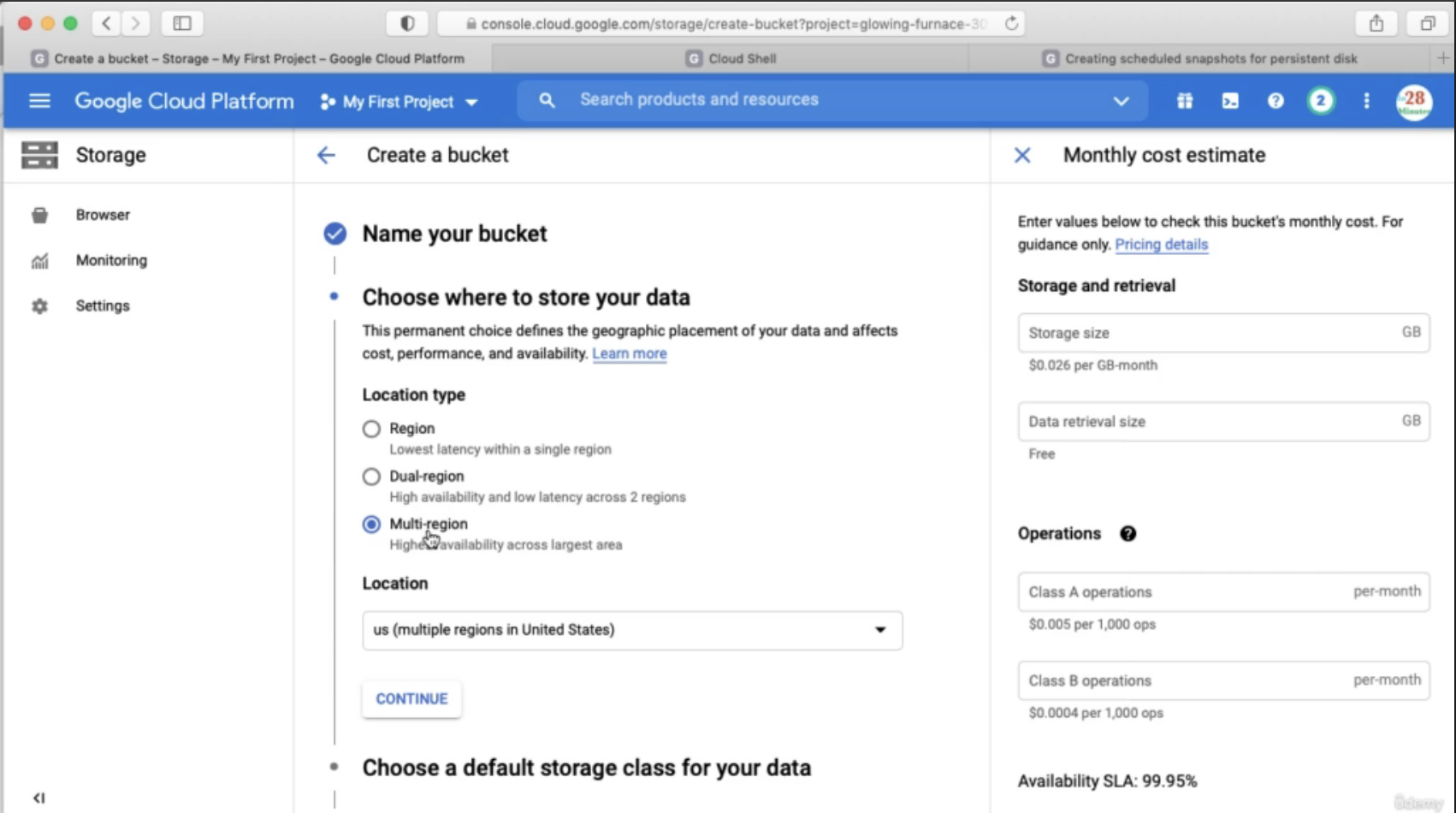Reload the page
Viewport: 1456px width, 813px height.
(1011, 23)
